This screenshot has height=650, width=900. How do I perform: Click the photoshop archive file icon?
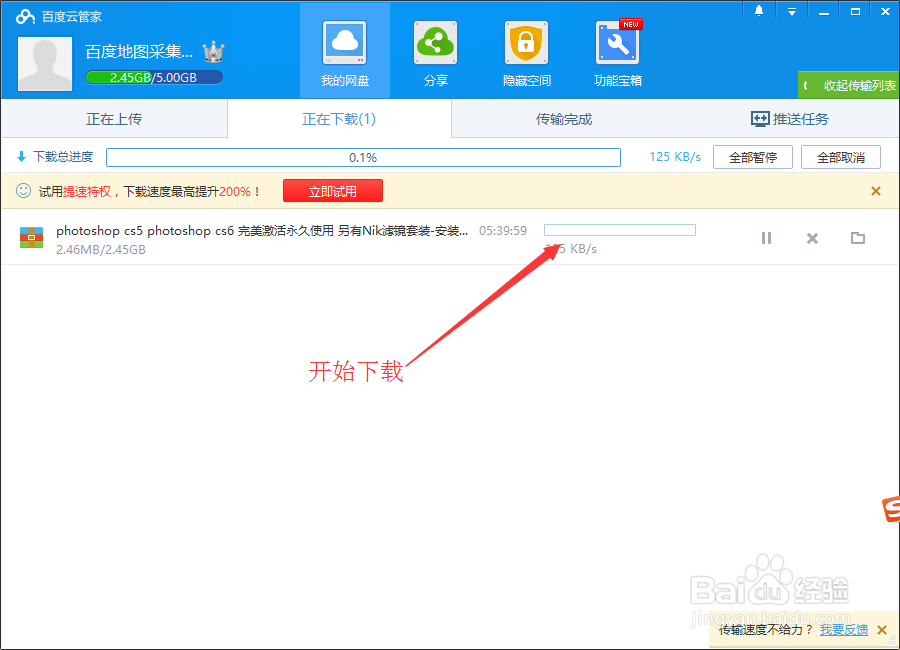32,238
